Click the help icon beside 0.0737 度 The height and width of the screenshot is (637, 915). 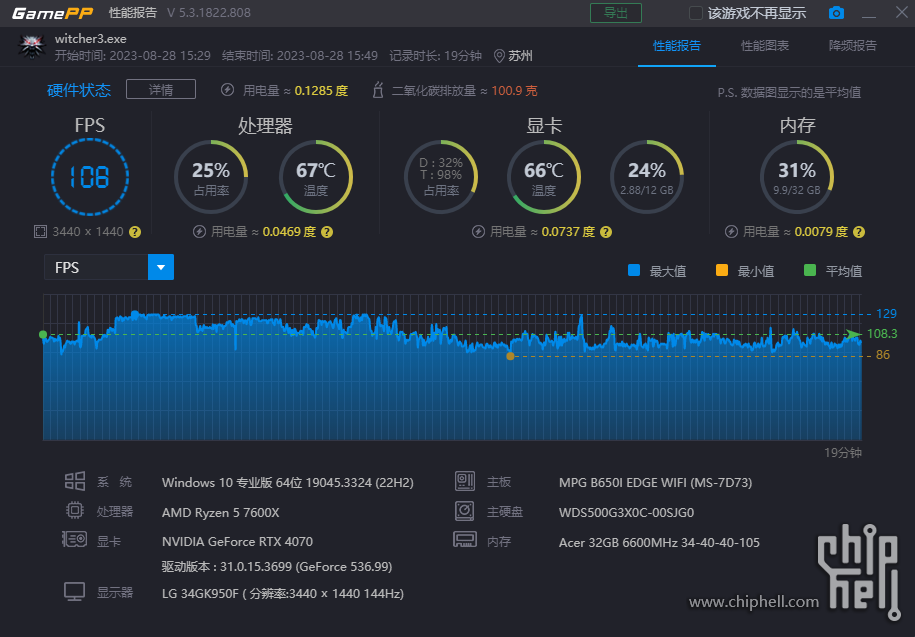[x=606, y=232]
